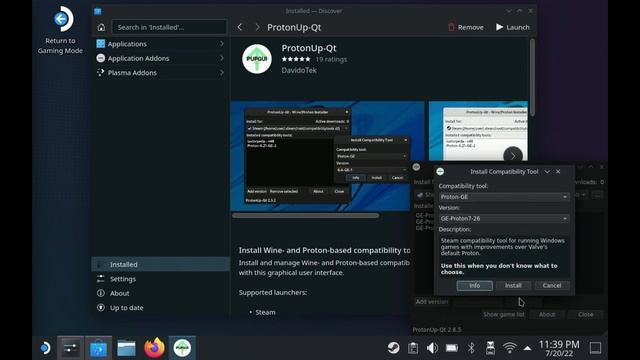This screenshot has width=640, height=360.
Task: Click the ProtonUp-Qt taskbar icon
Action: point(182,348)
